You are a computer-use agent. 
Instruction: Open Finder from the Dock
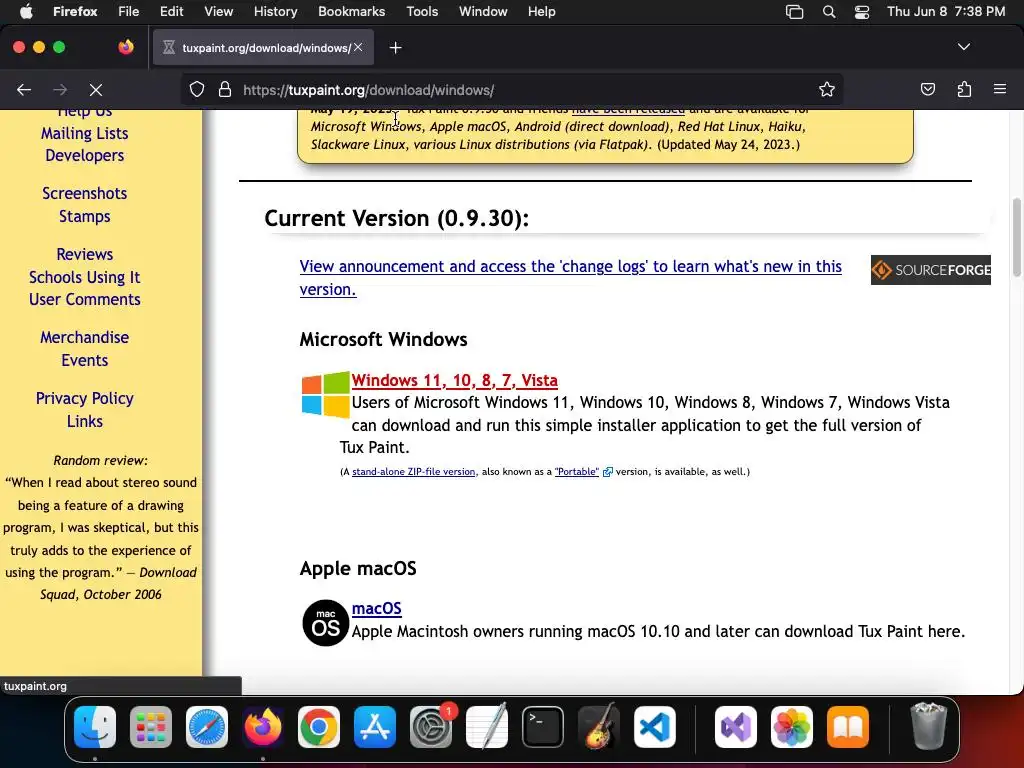95,727
